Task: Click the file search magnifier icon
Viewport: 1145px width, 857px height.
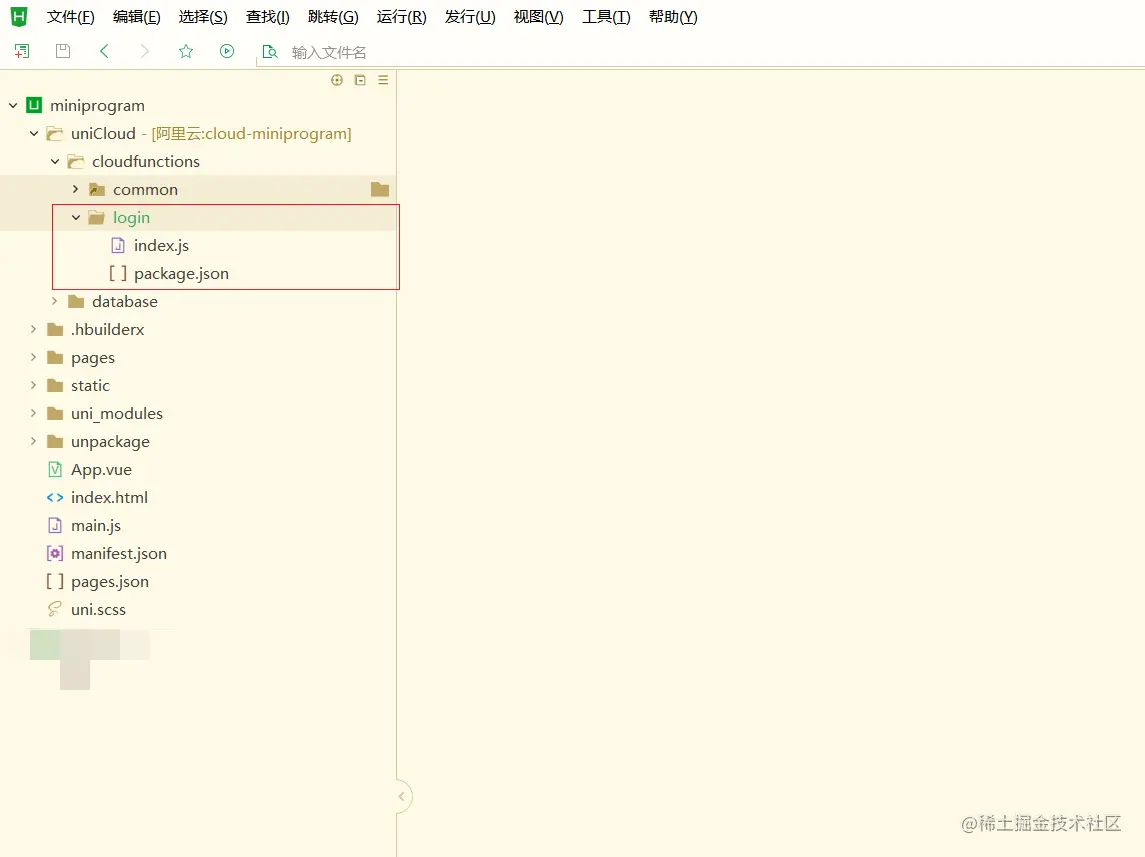Action: pyautogui.click(x=269, y=52)
